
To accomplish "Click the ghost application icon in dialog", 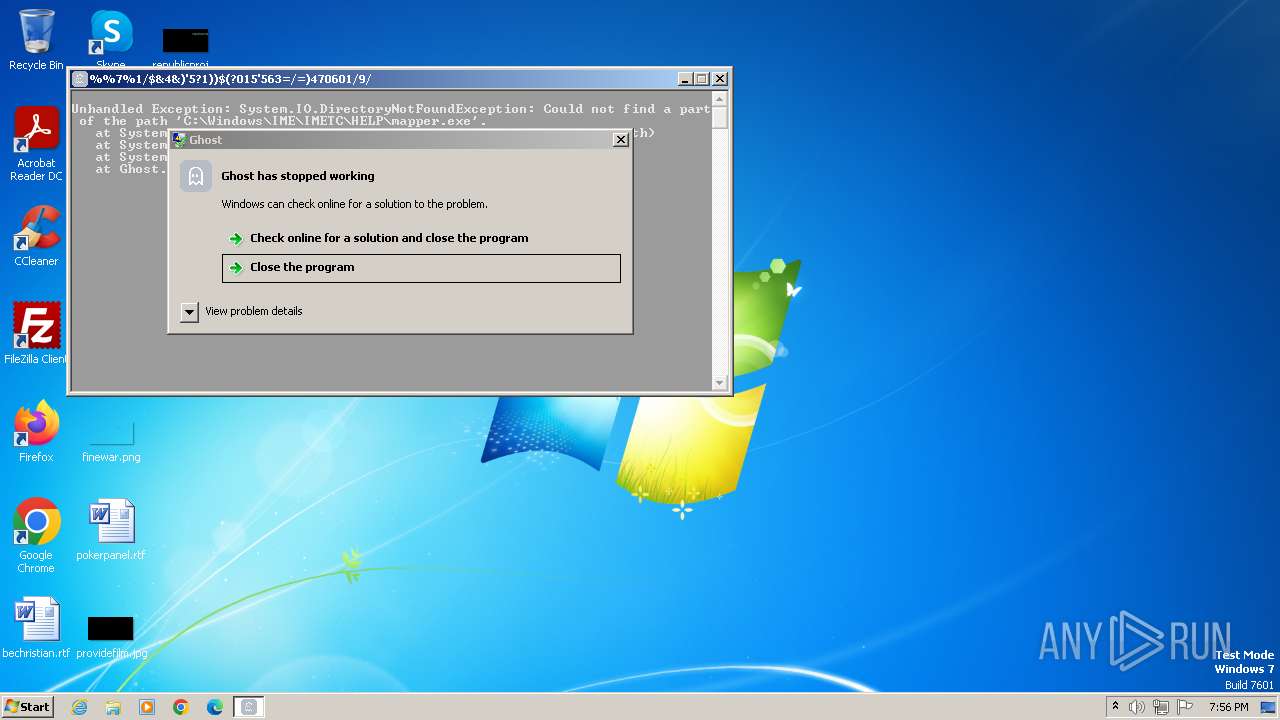I will pyautogui.click(x=196, y=177).
